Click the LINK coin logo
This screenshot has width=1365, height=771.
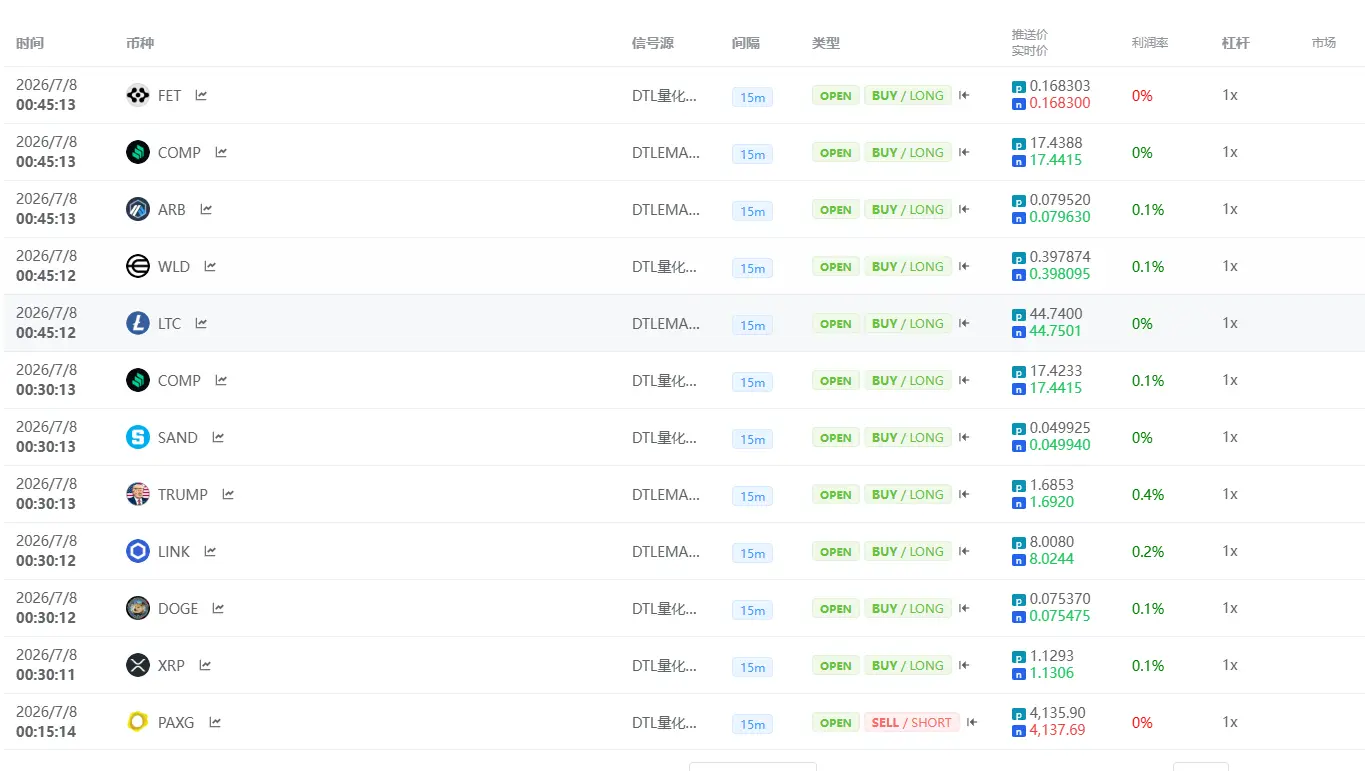(x=138, y=551)
